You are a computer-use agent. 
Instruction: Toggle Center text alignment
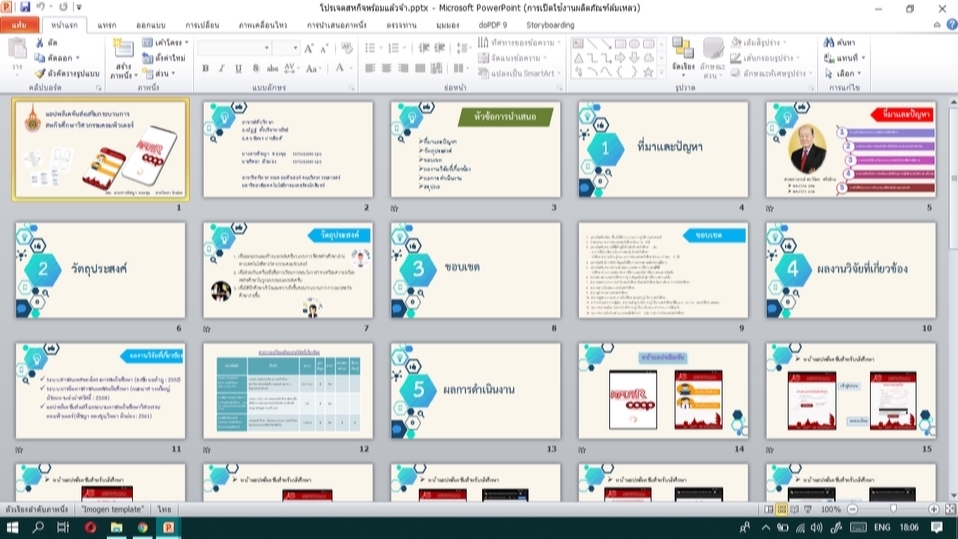point(387,68)
